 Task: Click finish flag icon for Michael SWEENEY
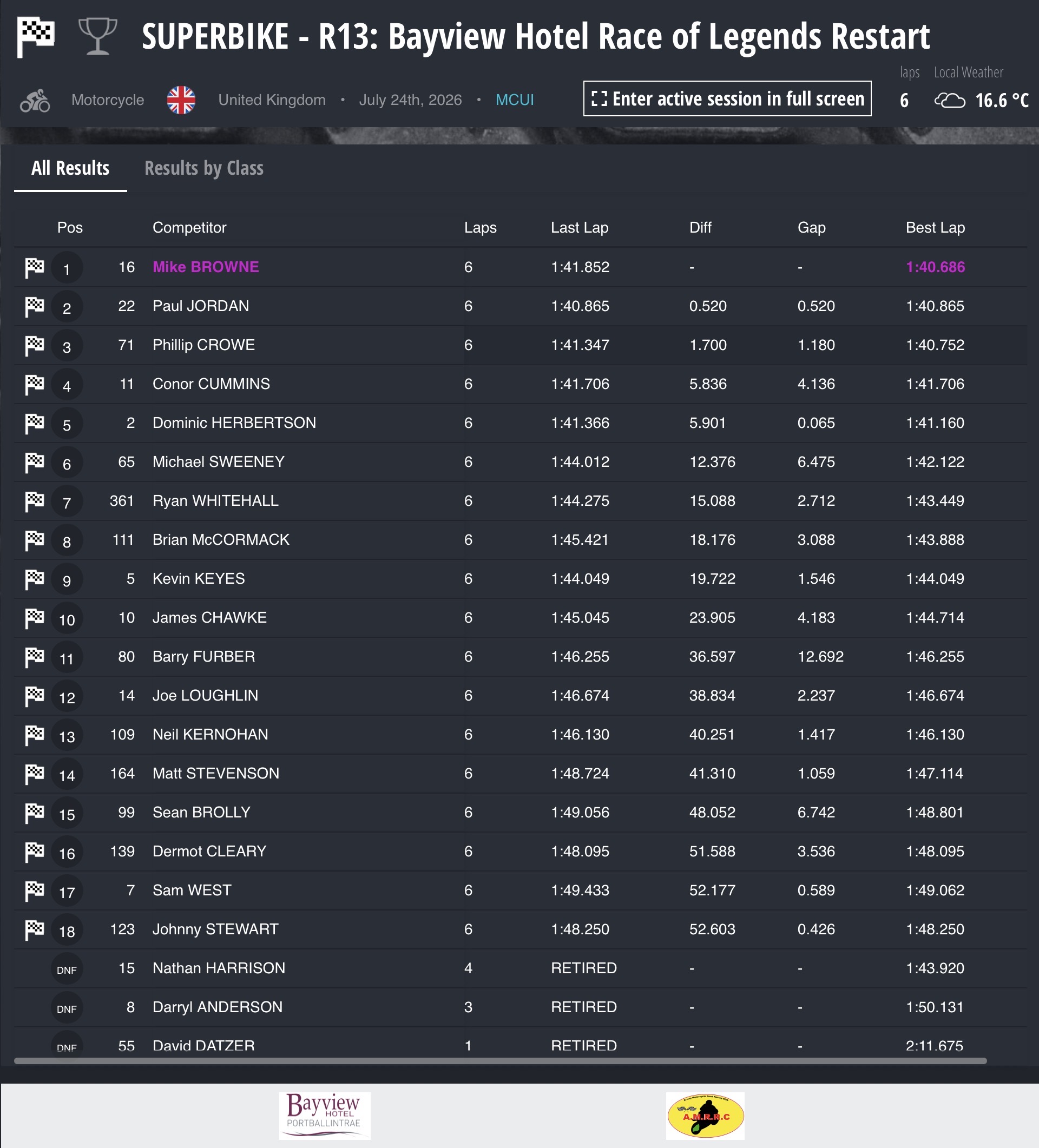tap(34, 463)
